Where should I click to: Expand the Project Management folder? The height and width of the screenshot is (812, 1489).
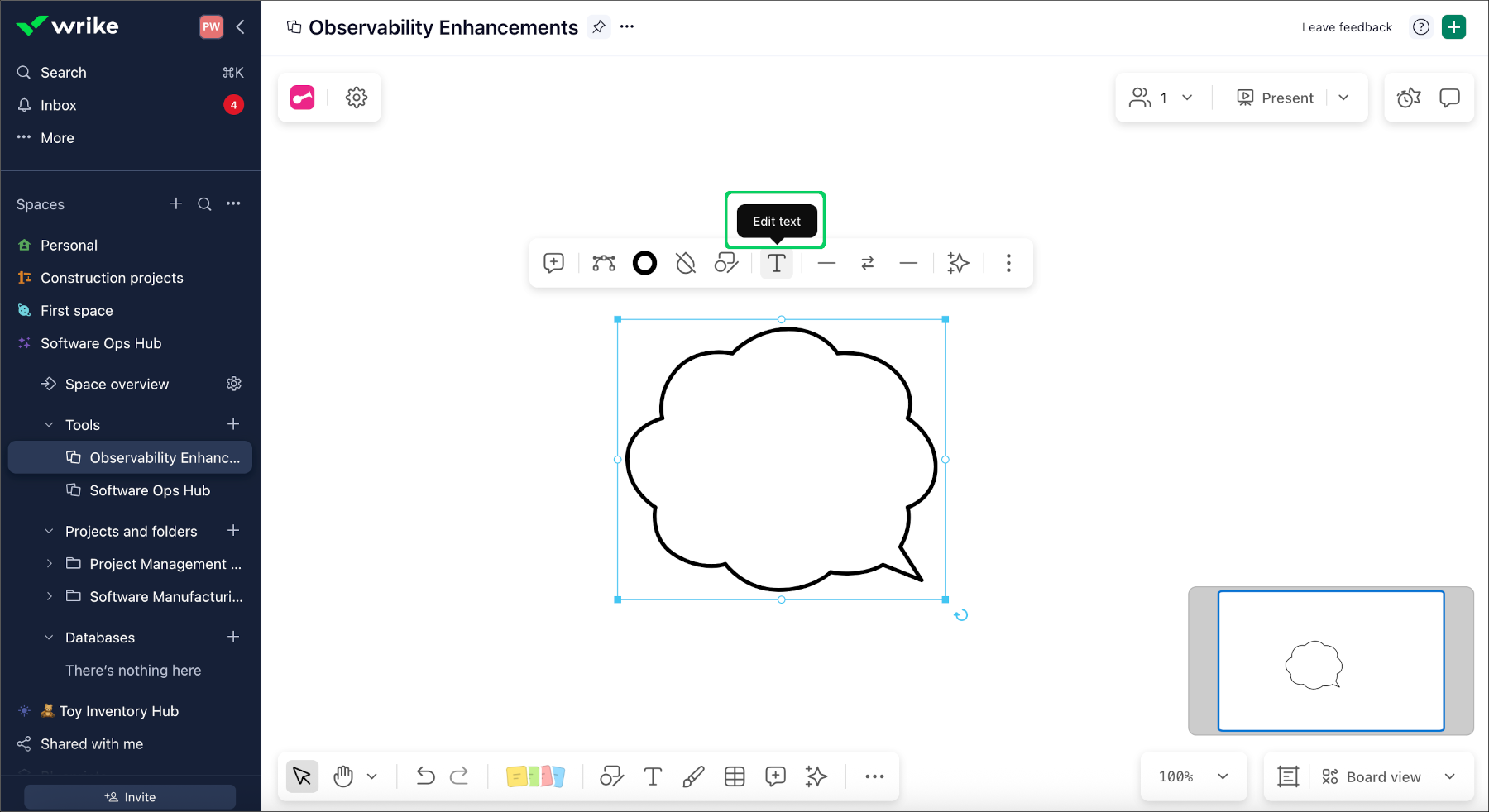click(x=50, y=563)
